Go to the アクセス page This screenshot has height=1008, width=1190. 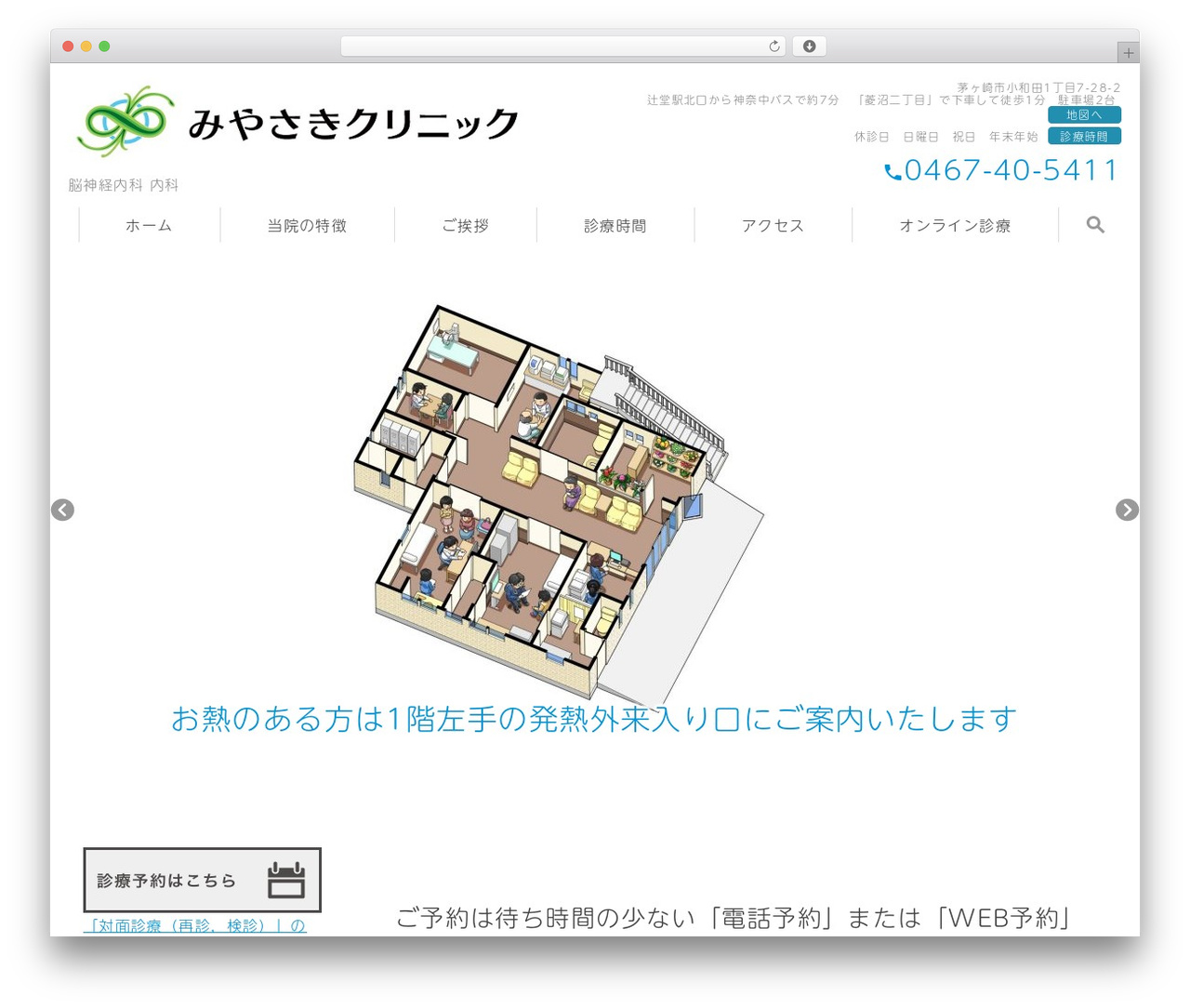tap(773, 226)
